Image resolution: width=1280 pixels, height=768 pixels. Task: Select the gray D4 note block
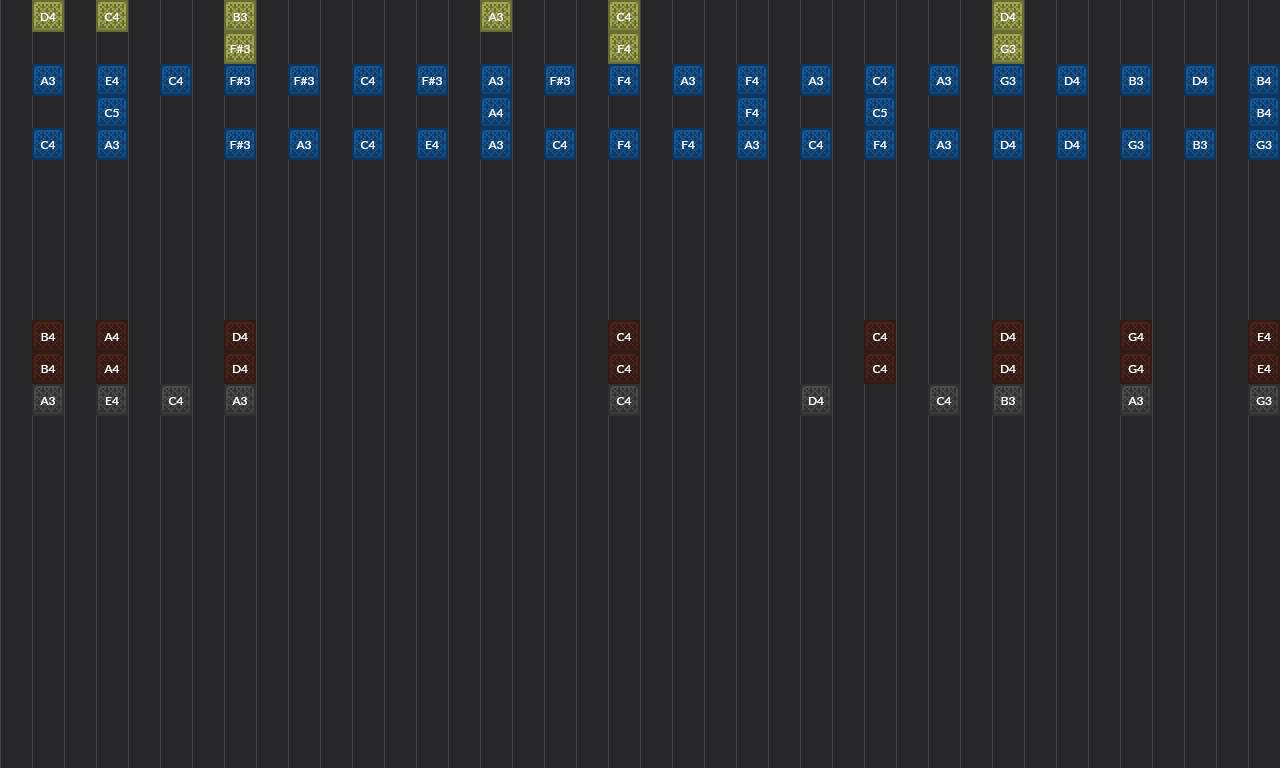click(x=816, y=401)
